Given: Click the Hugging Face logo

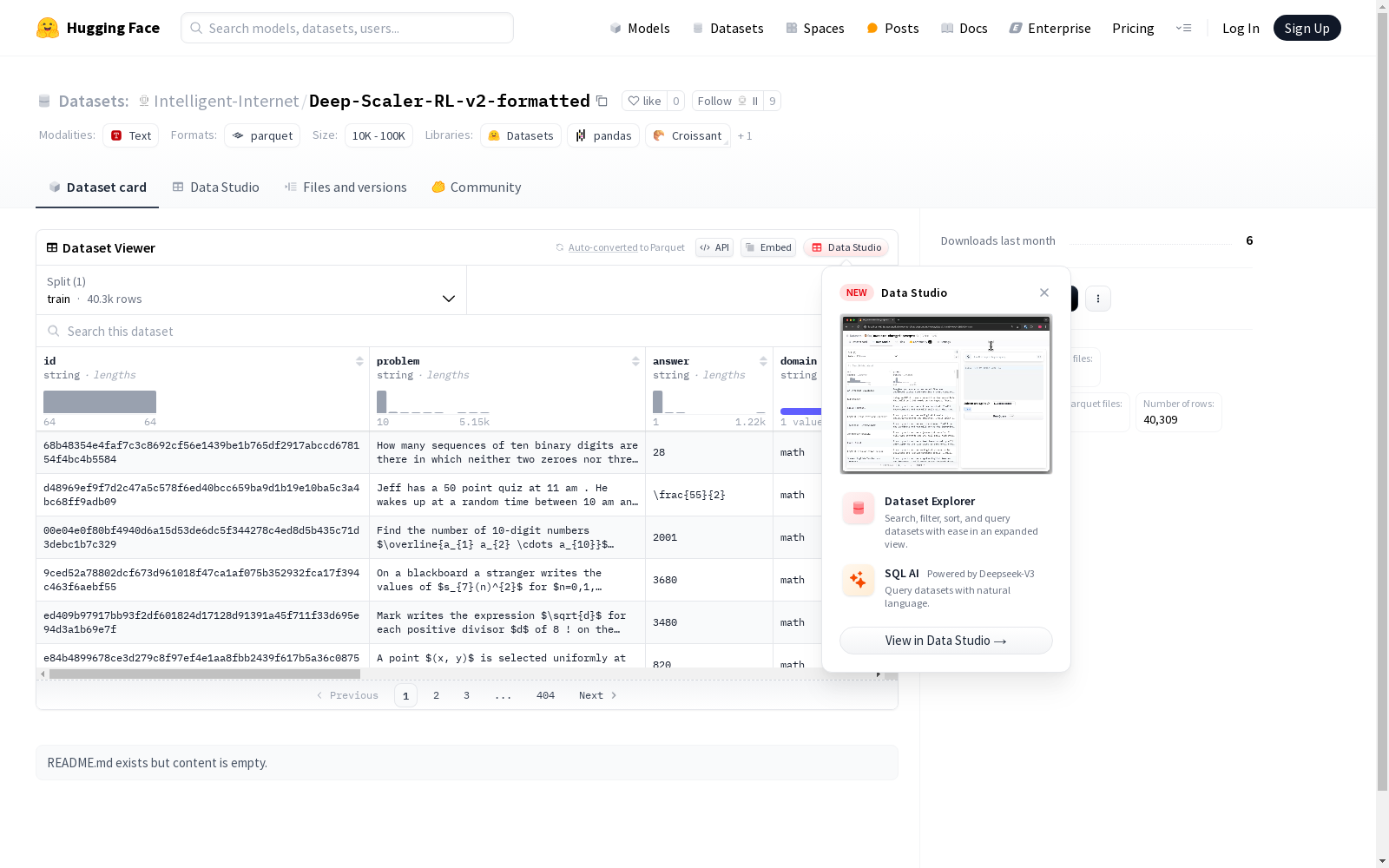Looking at the screenshot, I should (98, 28).
